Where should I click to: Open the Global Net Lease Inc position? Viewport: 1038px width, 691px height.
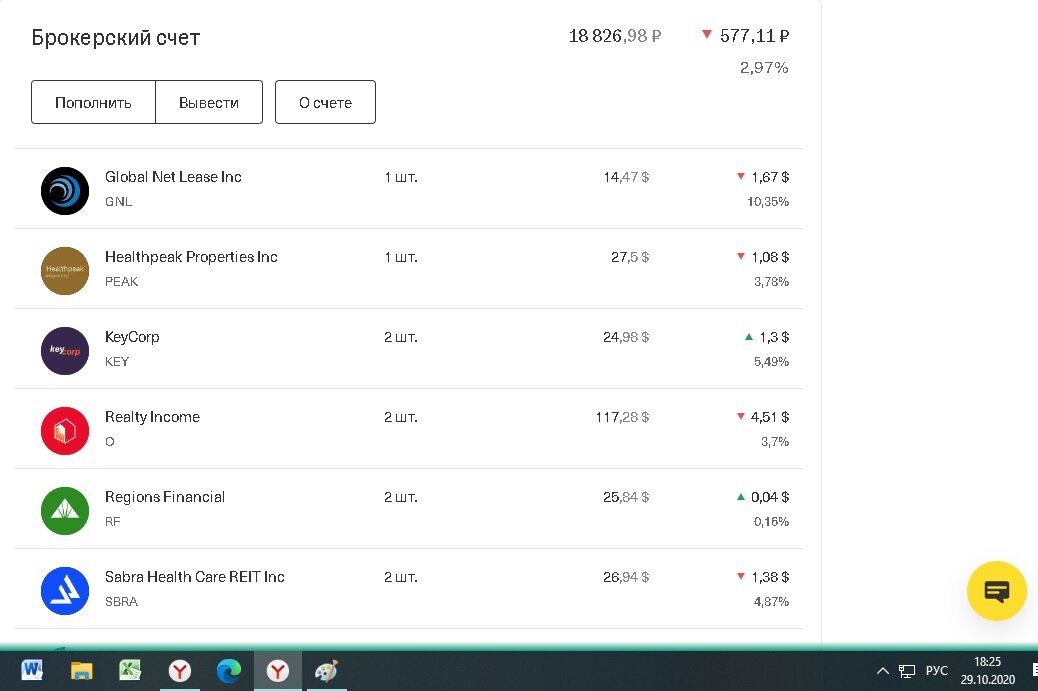pyautogui.click(x=410, y=189)
